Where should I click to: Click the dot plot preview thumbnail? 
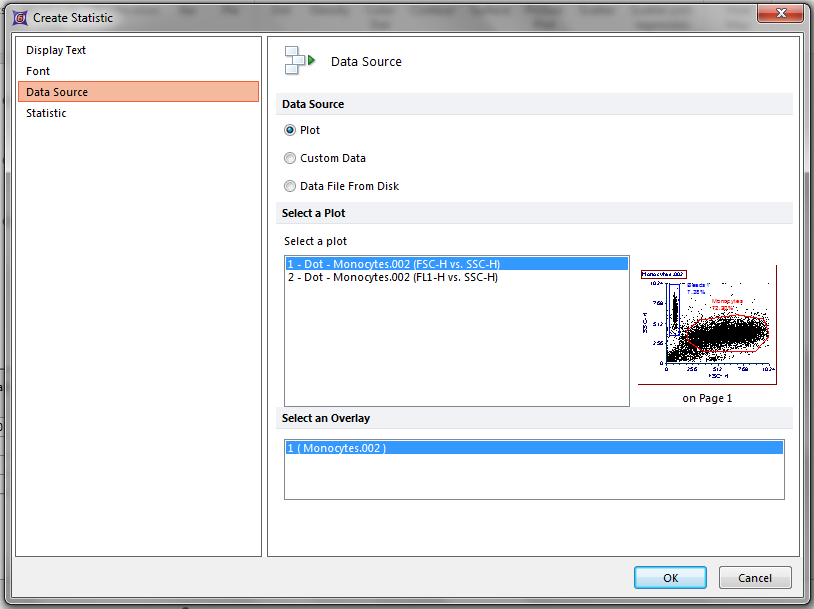click(707, 325)
